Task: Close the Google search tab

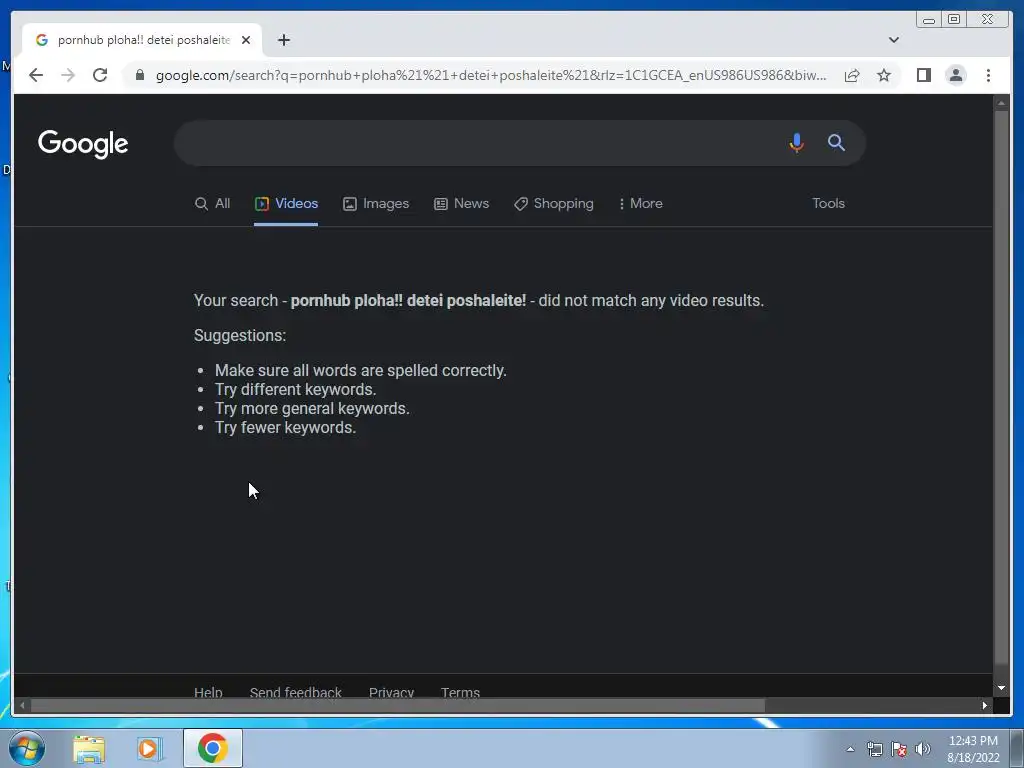Action: pyautogui.click(x=246, y=40)
